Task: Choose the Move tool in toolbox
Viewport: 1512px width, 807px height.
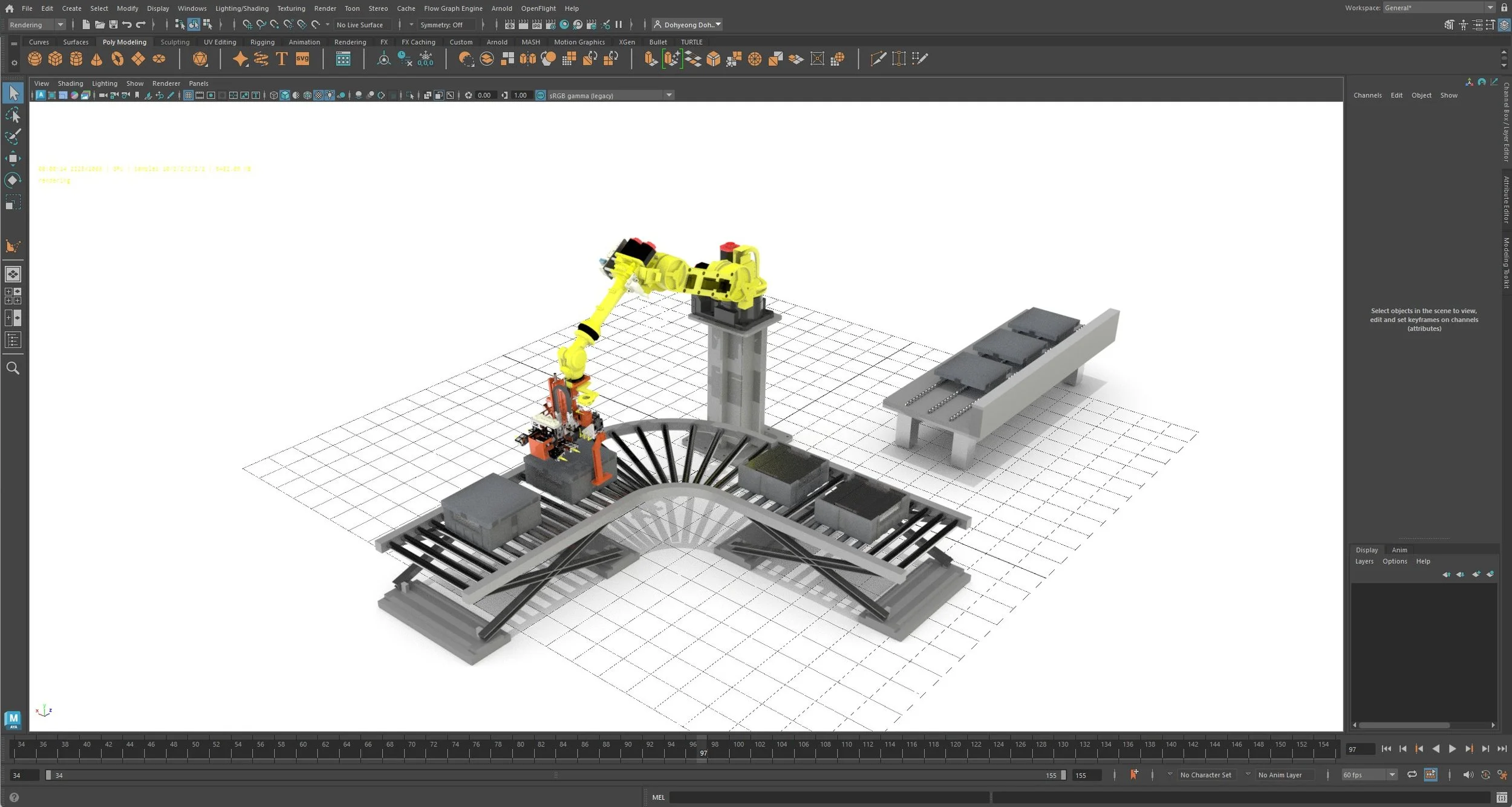Action: click(x=13, y=158)
